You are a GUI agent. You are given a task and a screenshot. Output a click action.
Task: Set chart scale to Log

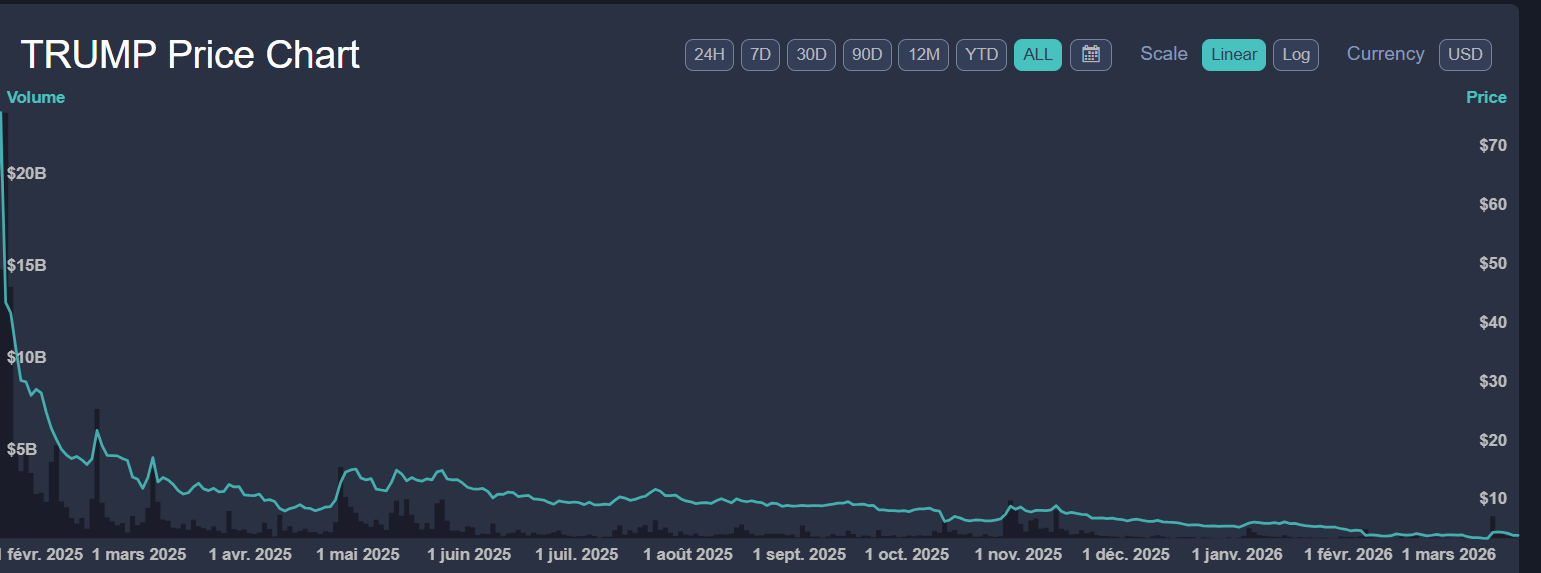pyautogui.click(x=1296, y=55)
